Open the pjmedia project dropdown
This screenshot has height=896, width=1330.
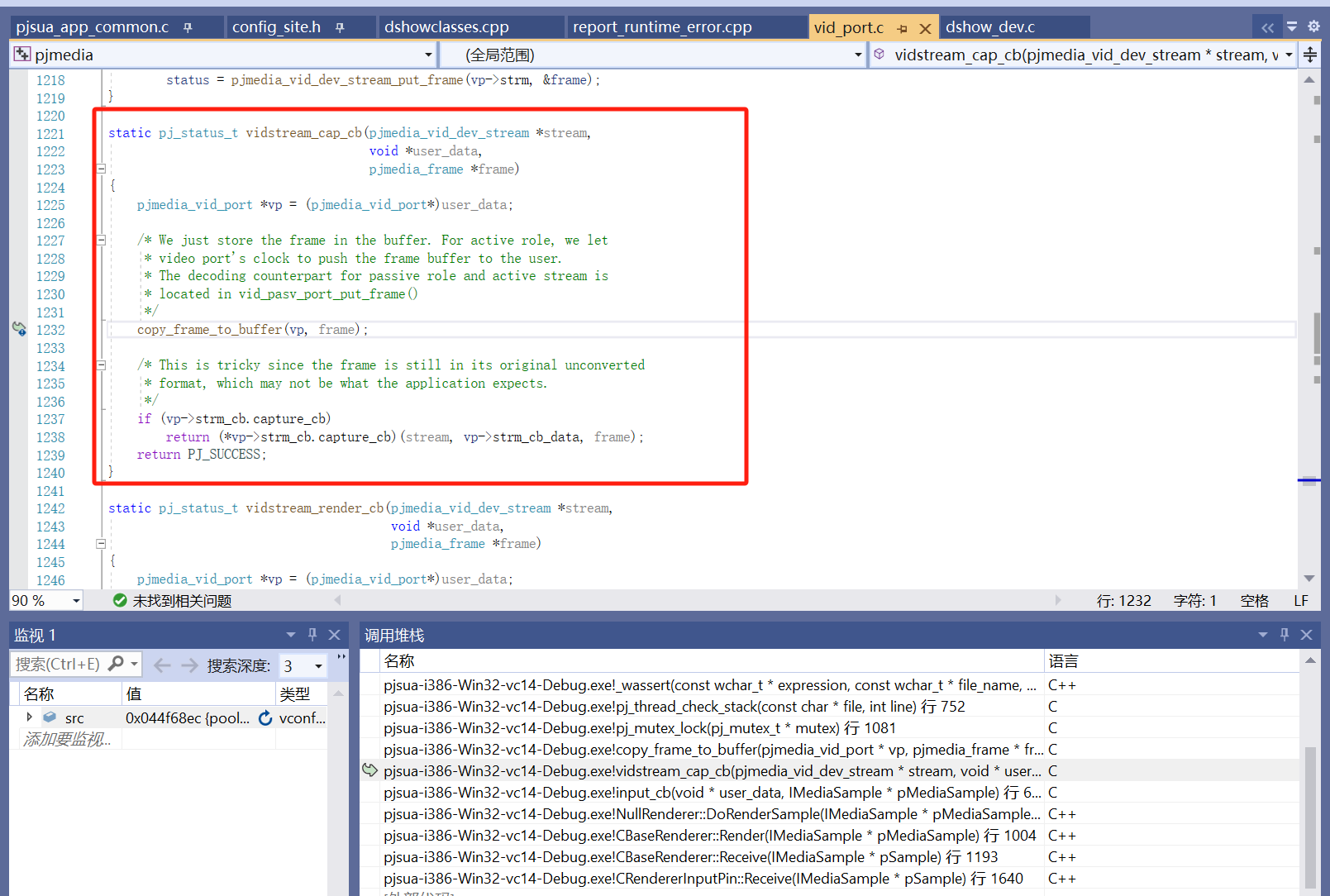click(x=428, y=55)
